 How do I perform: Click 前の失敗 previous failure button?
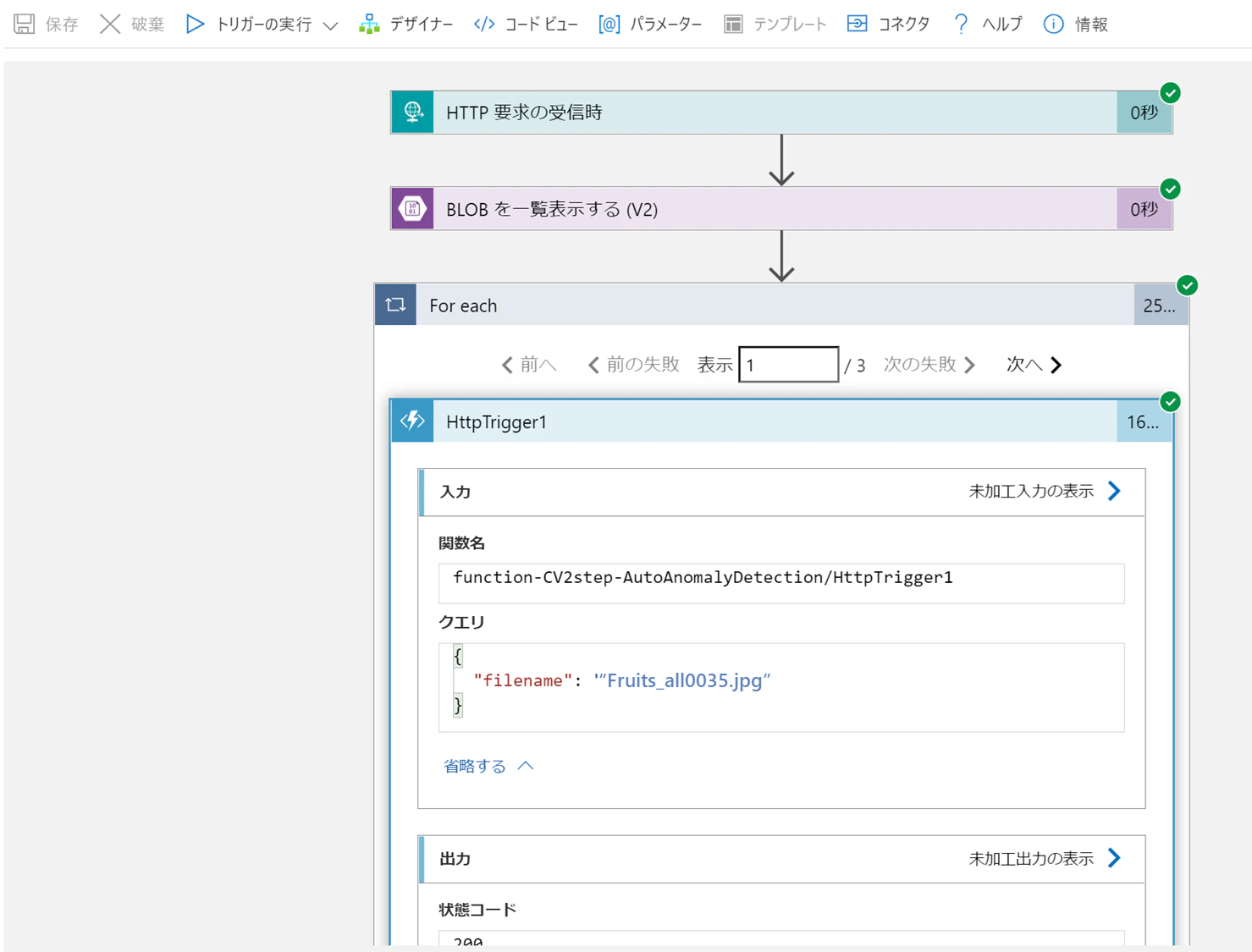(634, 365)
